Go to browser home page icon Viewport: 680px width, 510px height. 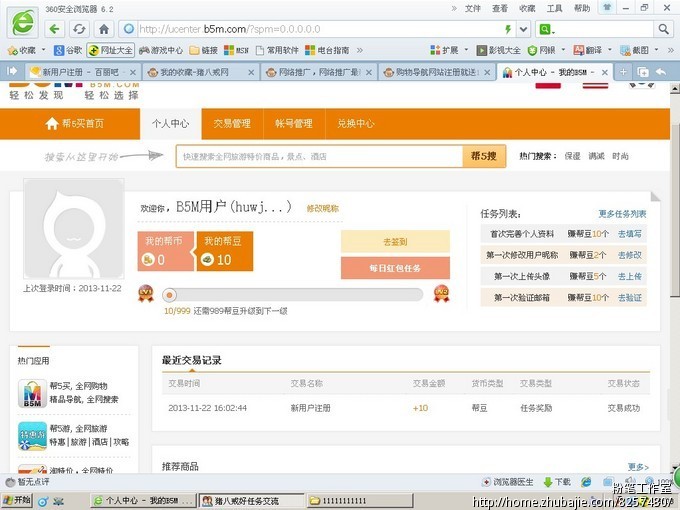point(104,29)
